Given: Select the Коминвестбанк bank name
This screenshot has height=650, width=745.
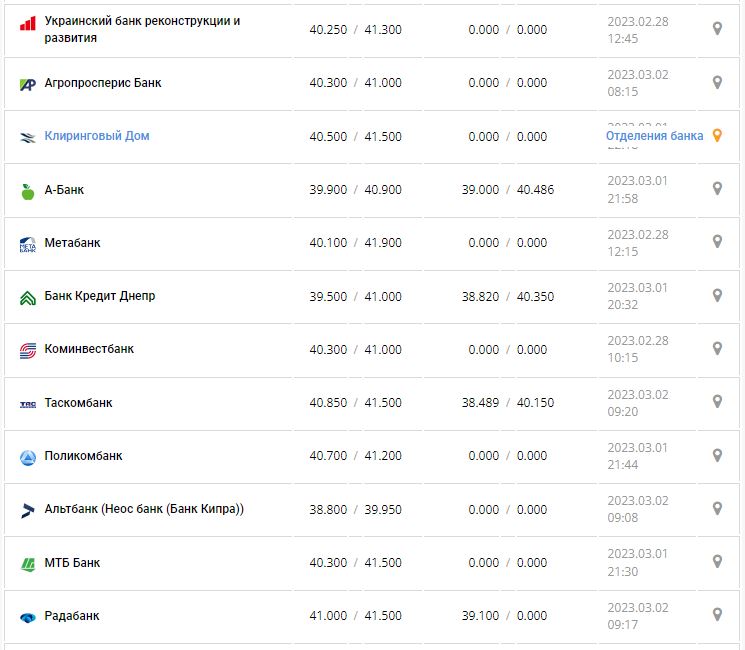Looking at the screenshot, I should point(89,349).
